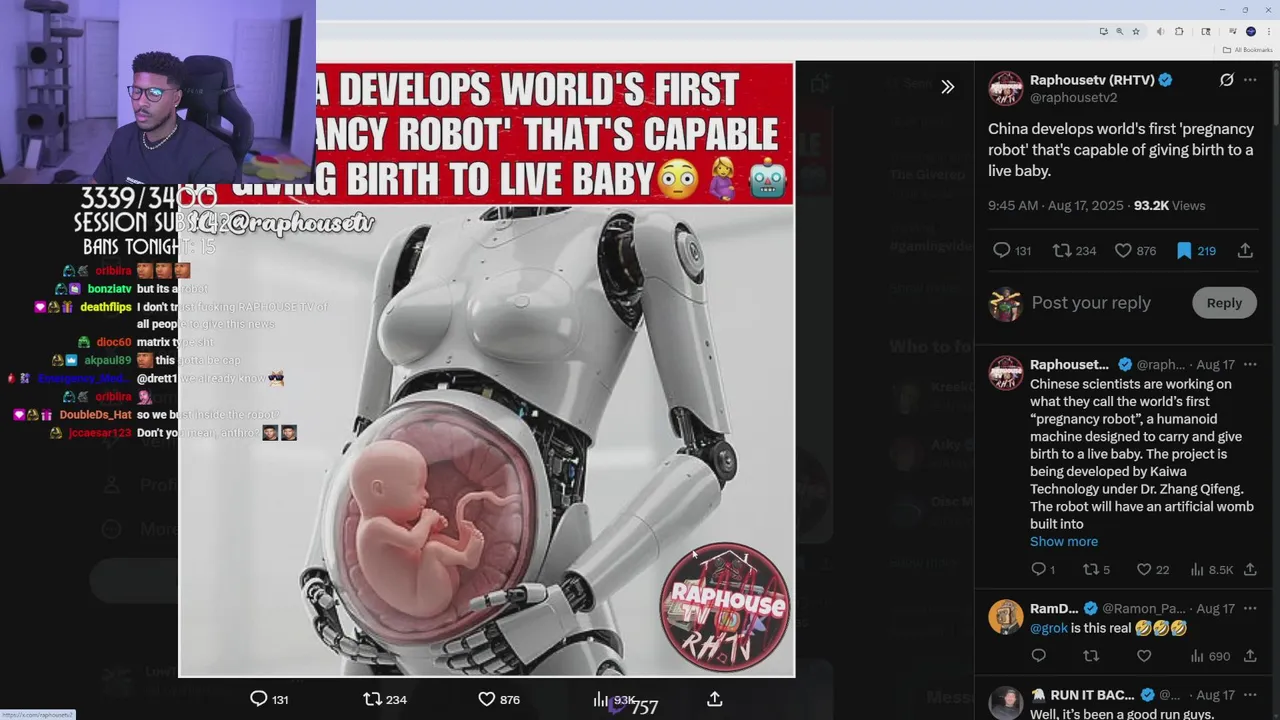Open the Chrome profile avatar
Viewport: 1280px width, 720px height.
(1250, 32)
